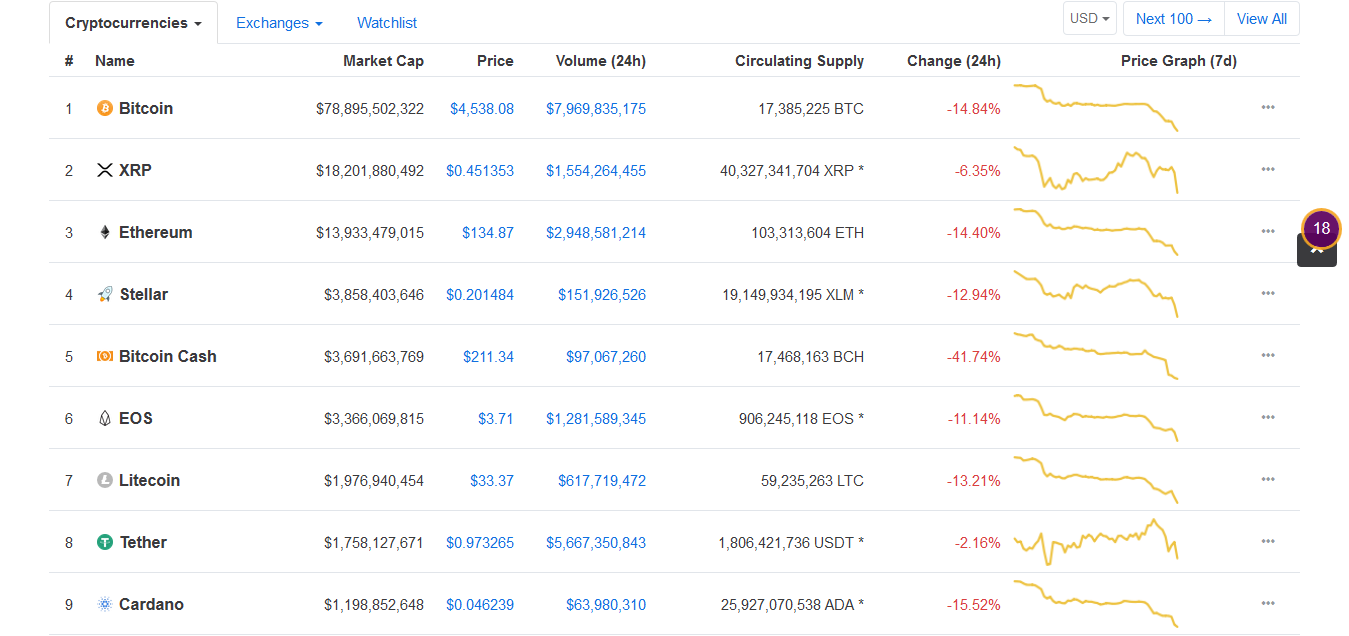Sort table by Change (24h) column
Viewport: 1349px width, 636px height.
click(x=954, y=61)
